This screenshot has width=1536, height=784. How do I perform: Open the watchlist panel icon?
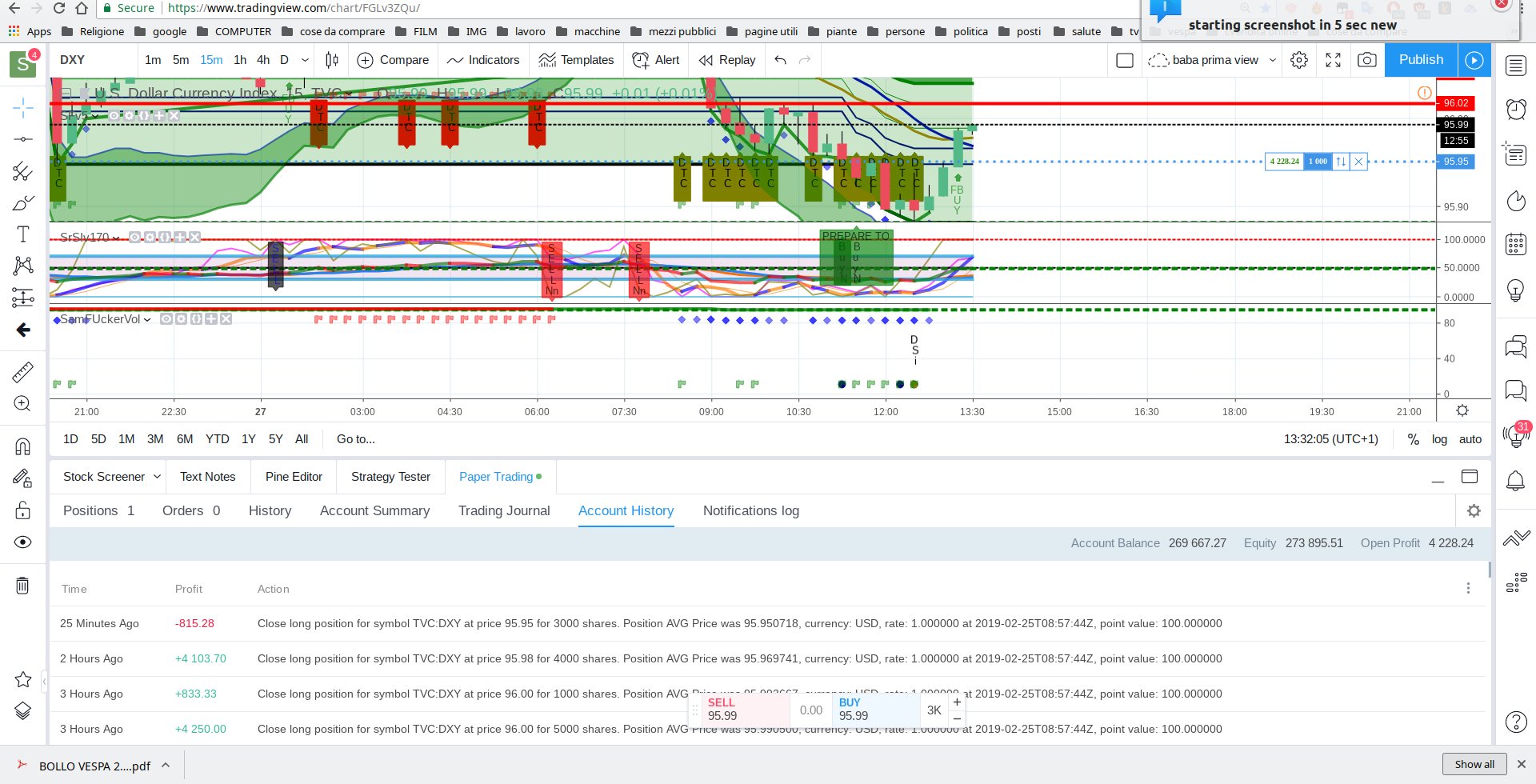(x=1516, y=66)
